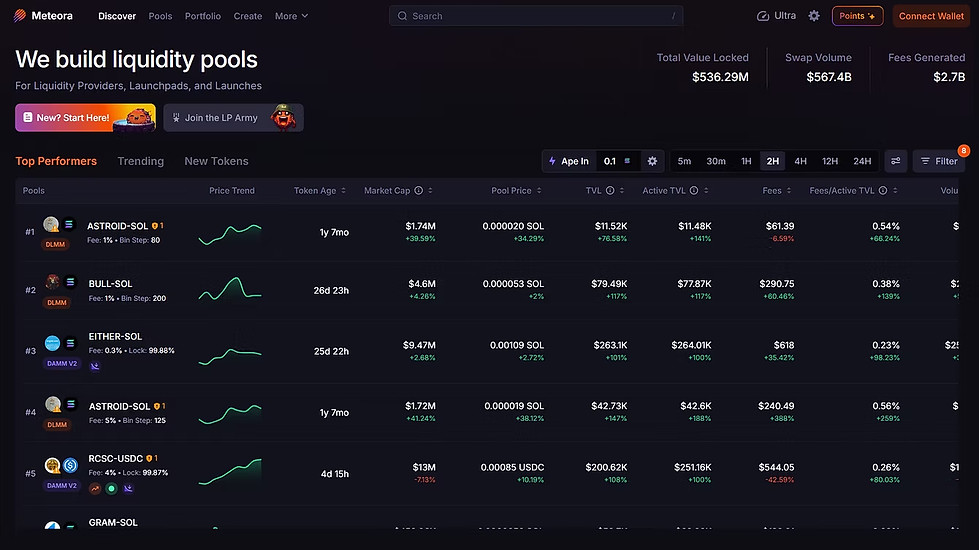
Task: Click RCSC-USDC token avatar
Action: [52, 465]
